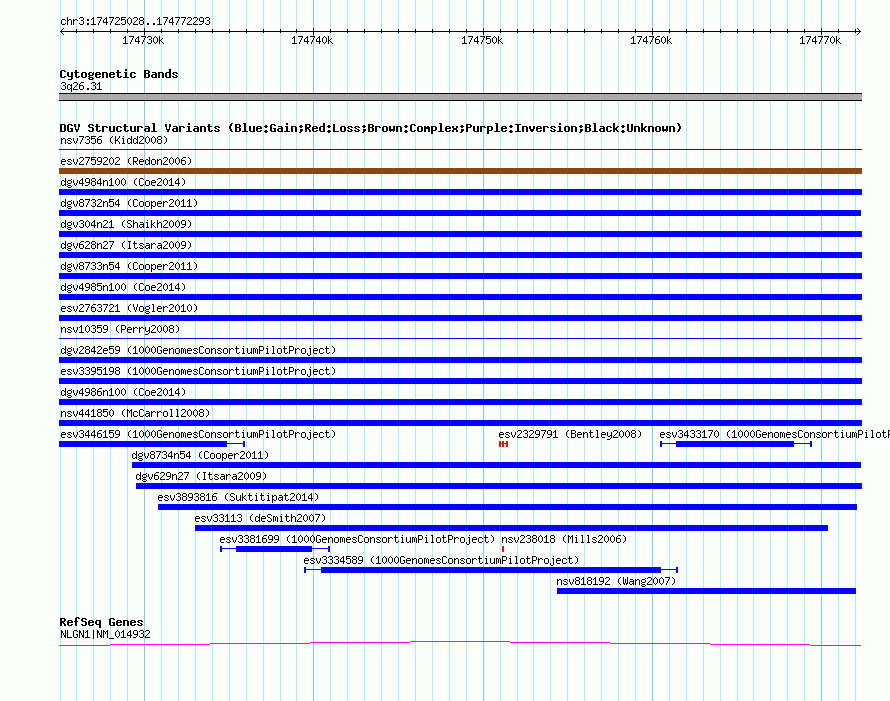Screen dimensions: 890x701
Task: Open the DGV Structural Variants track title
Action: pyautogui.click(x=371, y=128)
